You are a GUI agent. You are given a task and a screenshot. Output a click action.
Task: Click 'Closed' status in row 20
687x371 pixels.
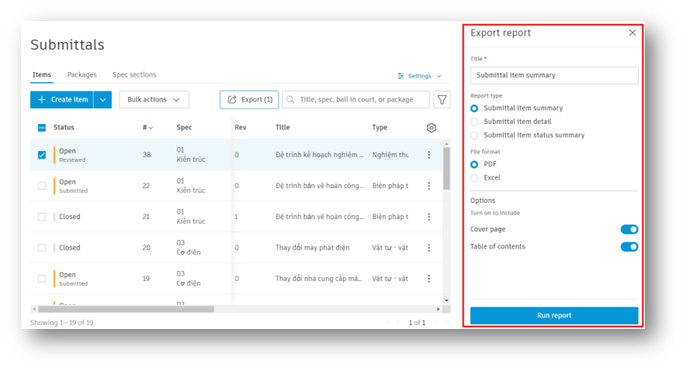(70, 248)
